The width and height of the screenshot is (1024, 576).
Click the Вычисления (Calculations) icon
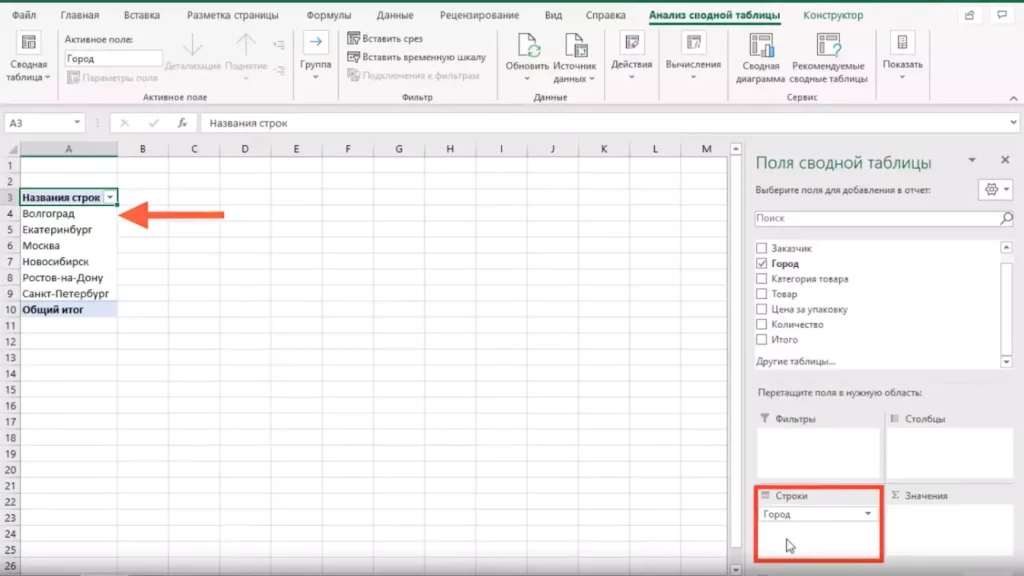[693, 46]
